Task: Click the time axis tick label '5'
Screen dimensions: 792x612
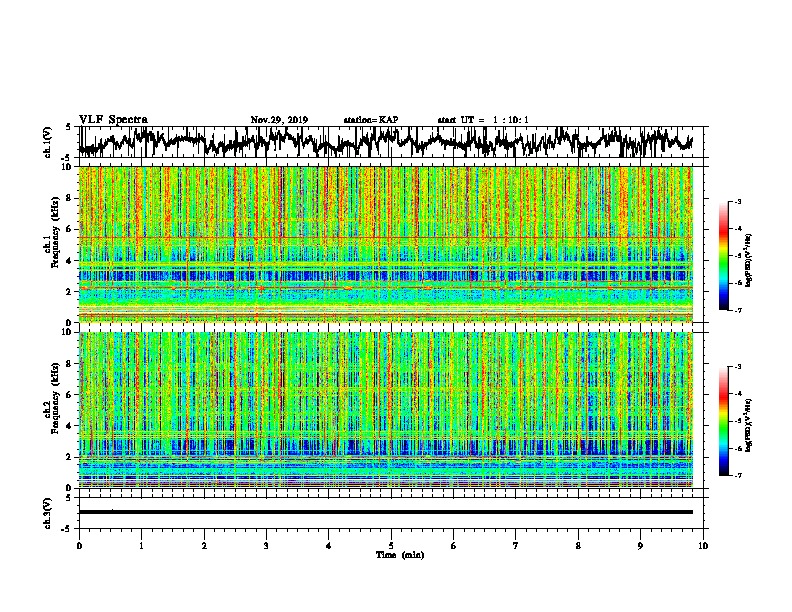Action: tap(391, 546)
